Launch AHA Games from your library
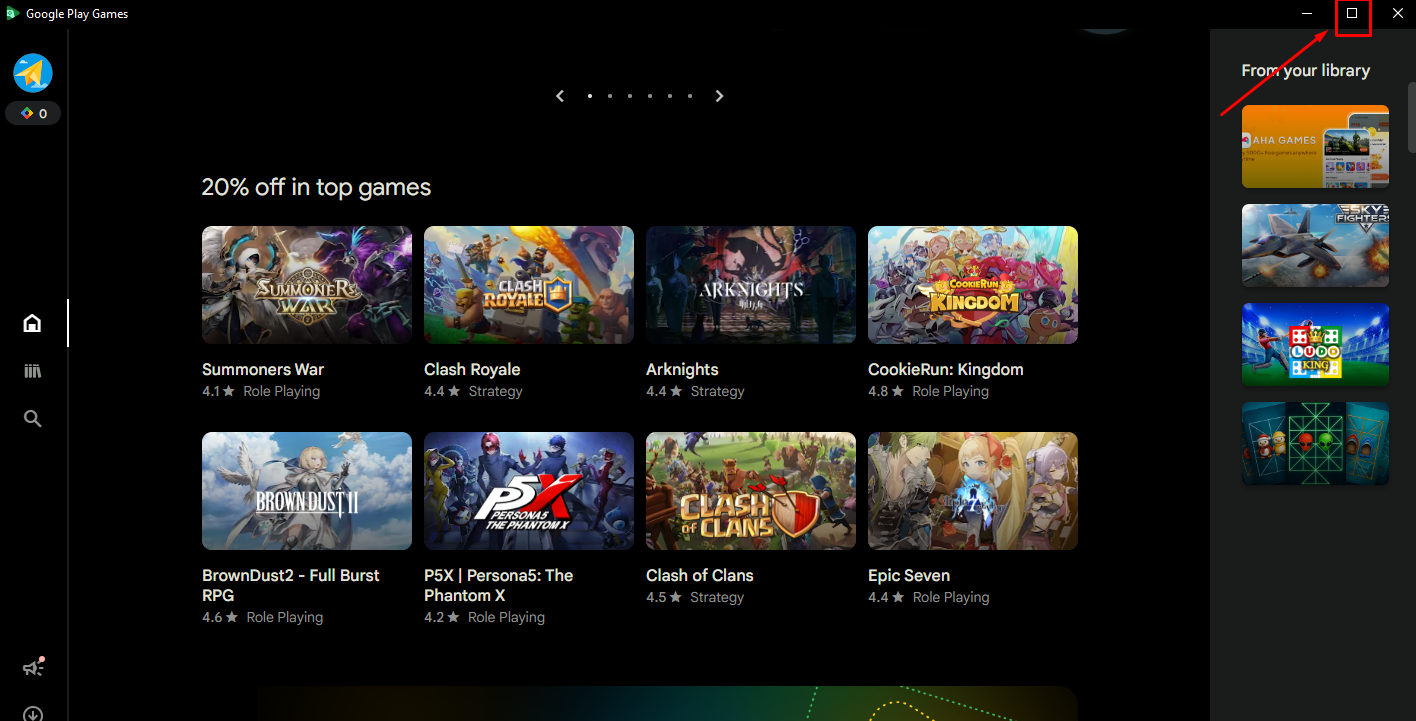The image size is (1416, 721). 1315,147
